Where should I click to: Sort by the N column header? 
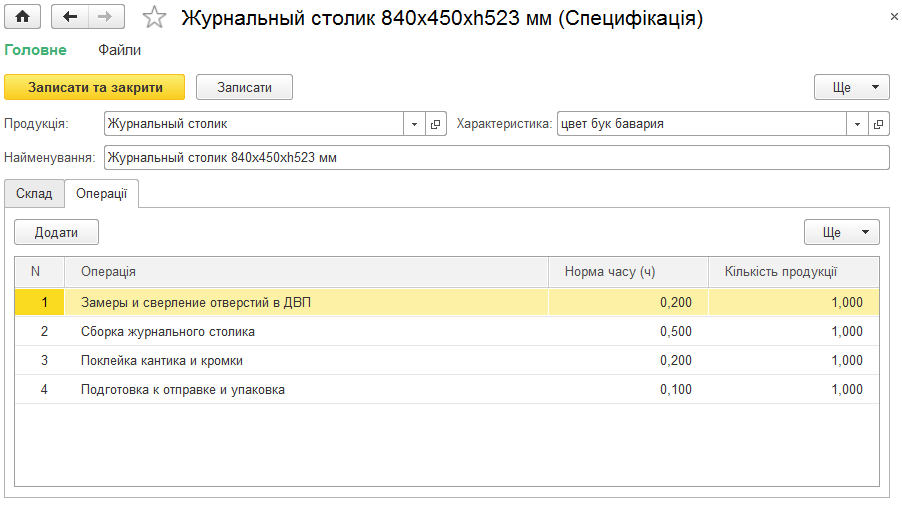coord(39,272)
